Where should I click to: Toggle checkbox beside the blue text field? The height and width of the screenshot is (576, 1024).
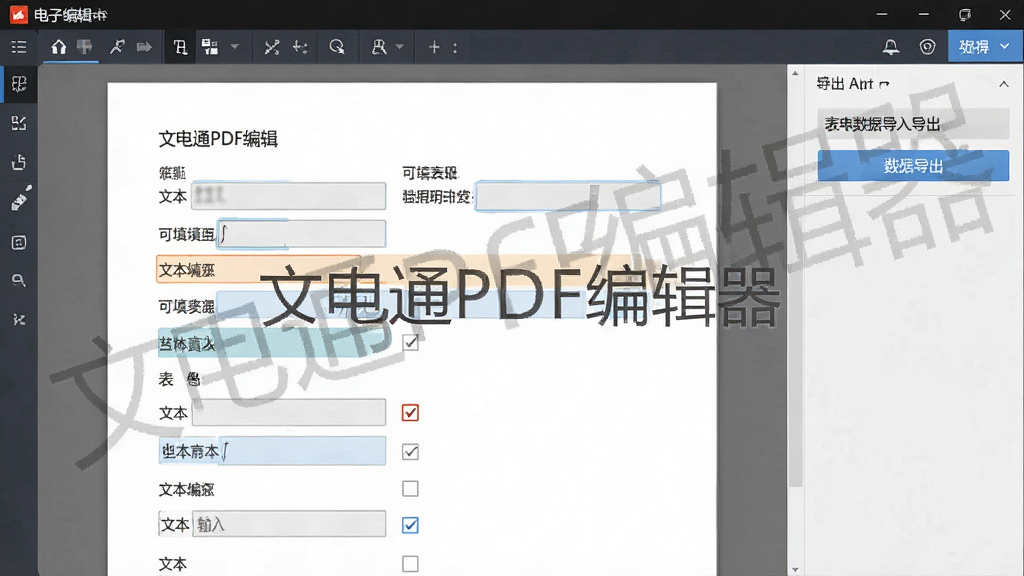click(x=410, y=452)
